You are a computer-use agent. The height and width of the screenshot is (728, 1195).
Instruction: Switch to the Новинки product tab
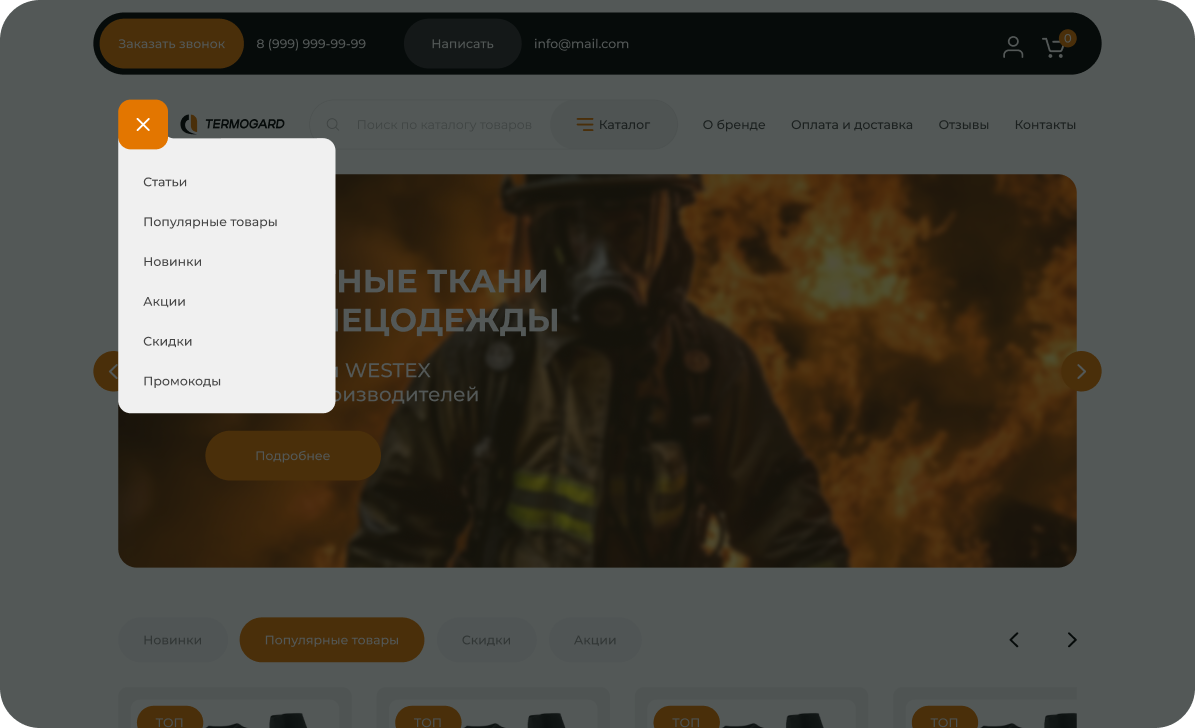(172, 640)
